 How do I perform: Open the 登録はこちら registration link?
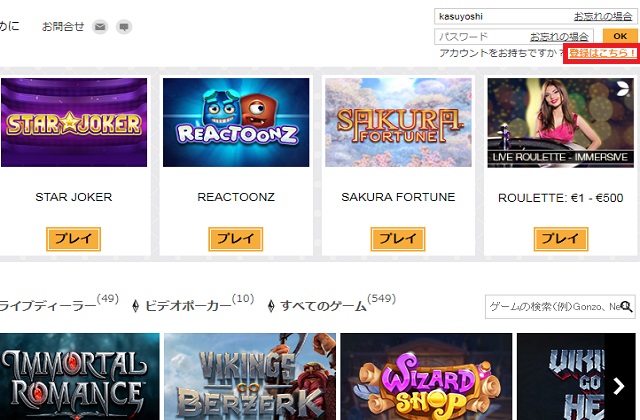[x=602, y=53]
